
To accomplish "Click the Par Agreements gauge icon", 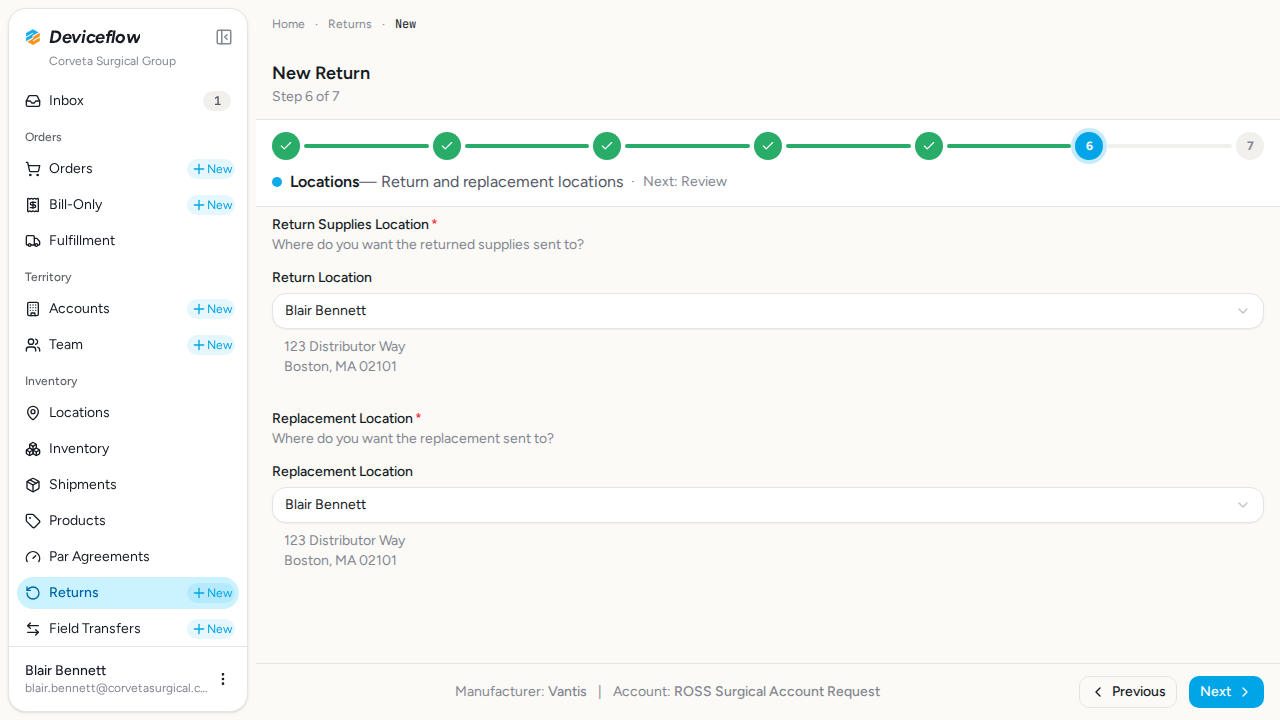I will [33, 557].
